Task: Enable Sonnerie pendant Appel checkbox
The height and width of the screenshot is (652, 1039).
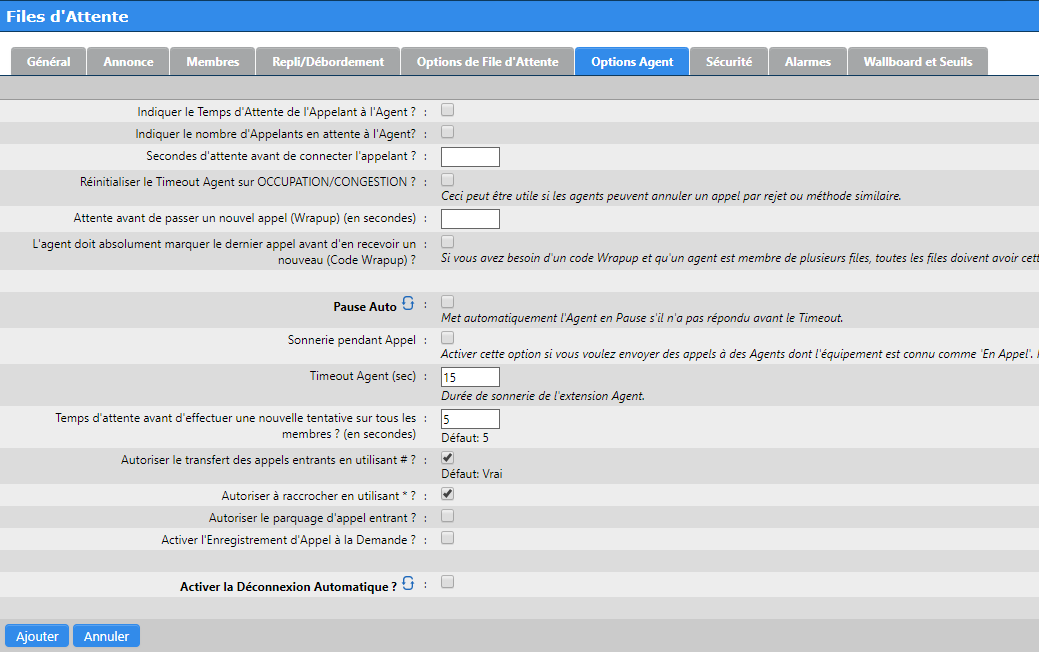Action: tap(448, 338)
